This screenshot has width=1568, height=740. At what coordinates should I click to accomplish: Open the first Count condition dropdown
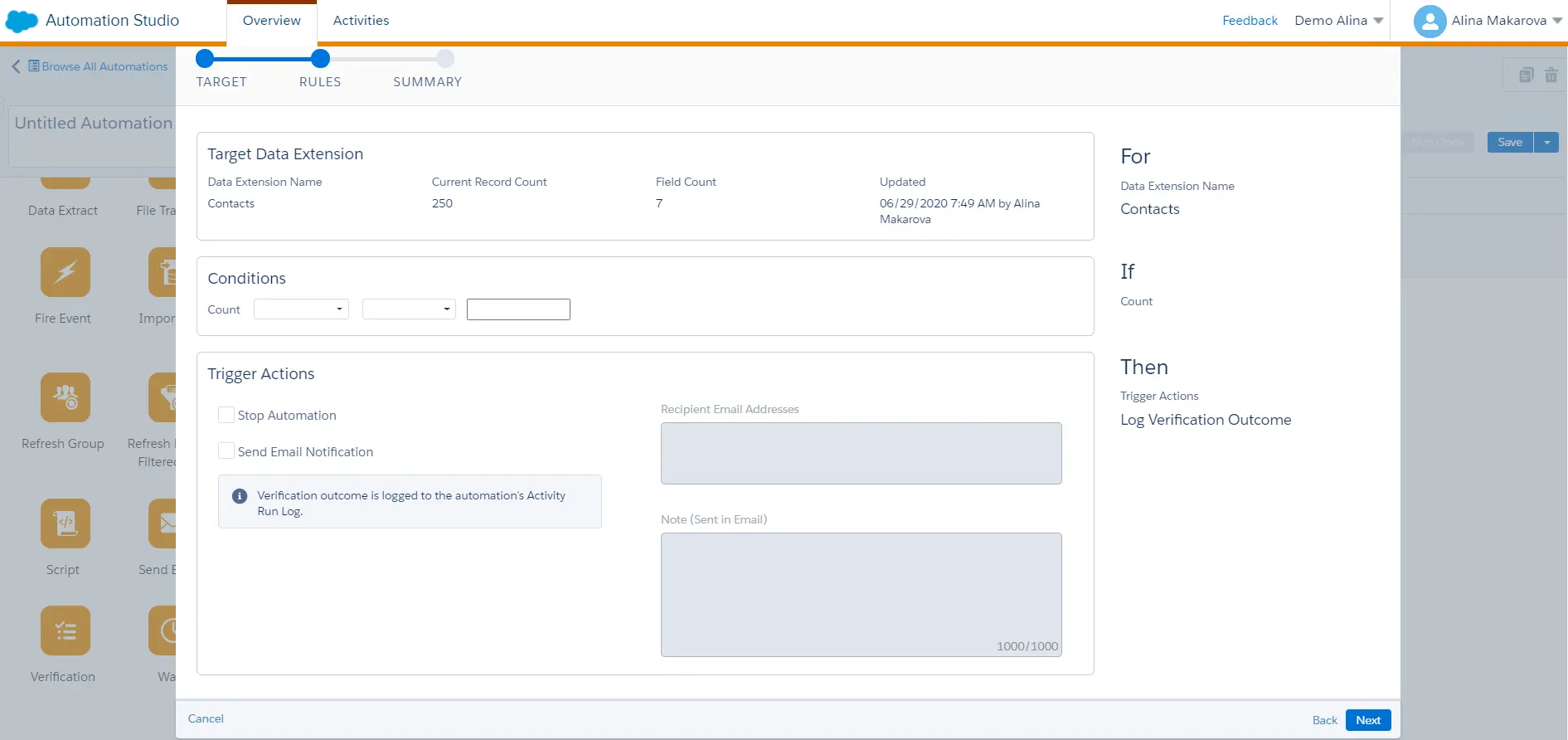(301, 309)
